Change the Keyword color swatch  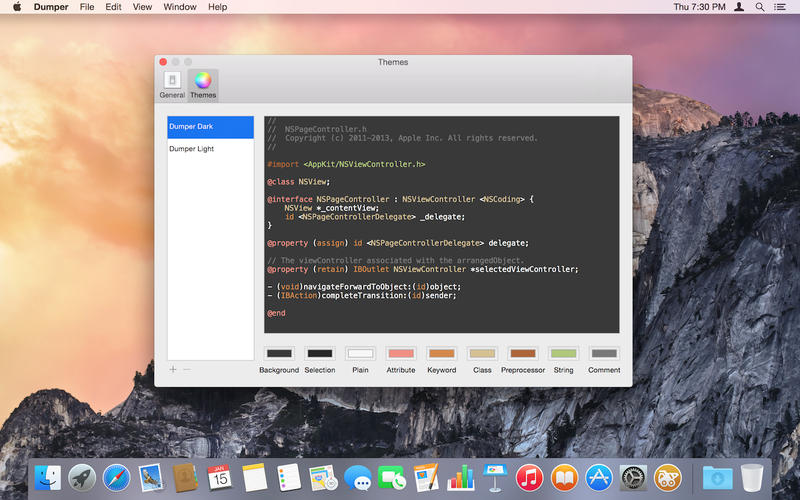(x=441, y=353)
